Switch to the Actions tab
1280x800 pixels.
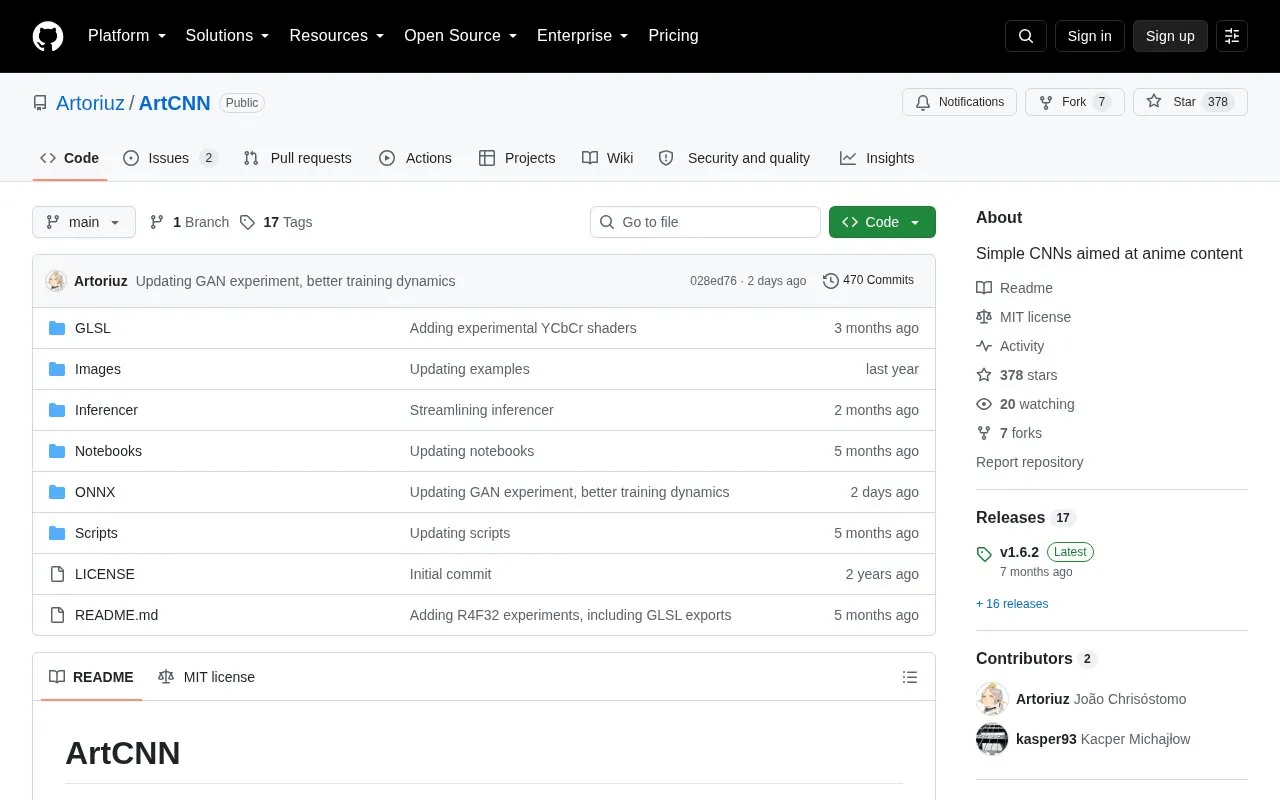click(x=416, y=158)
